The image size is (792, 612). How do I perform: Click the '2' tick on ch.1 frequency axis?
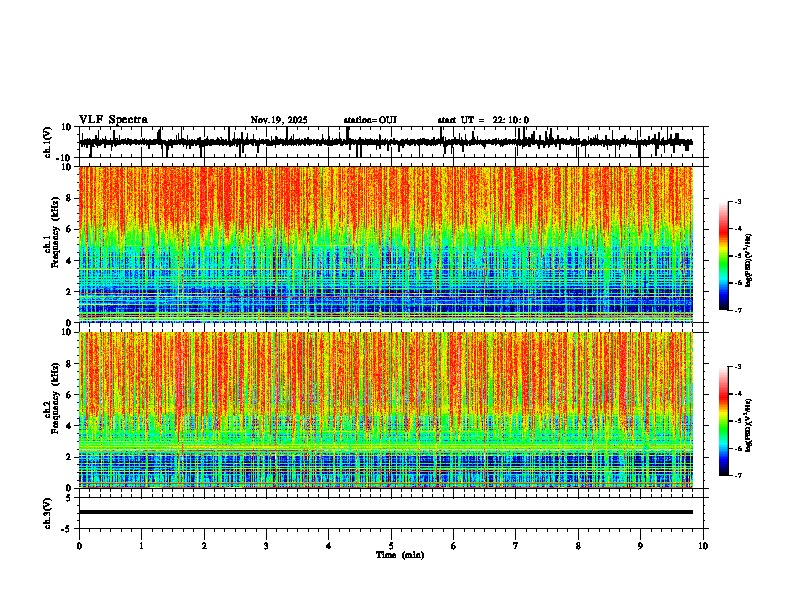pos(70,292)
